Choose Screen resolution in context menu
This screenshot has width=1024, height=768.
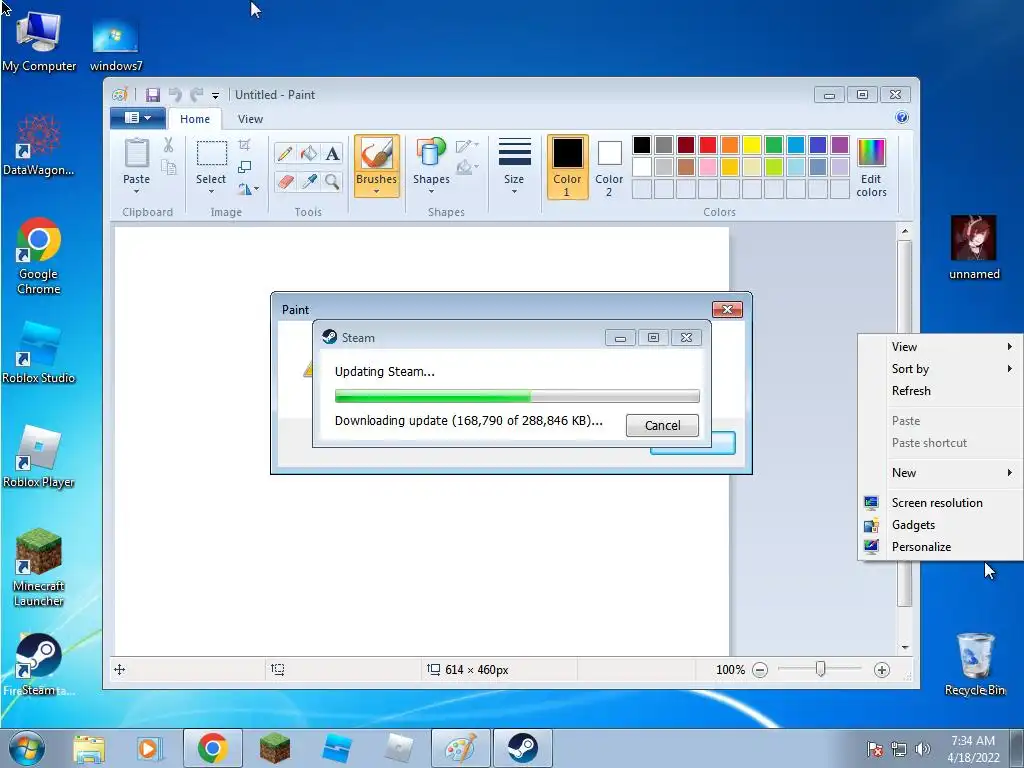pos(941,503)
